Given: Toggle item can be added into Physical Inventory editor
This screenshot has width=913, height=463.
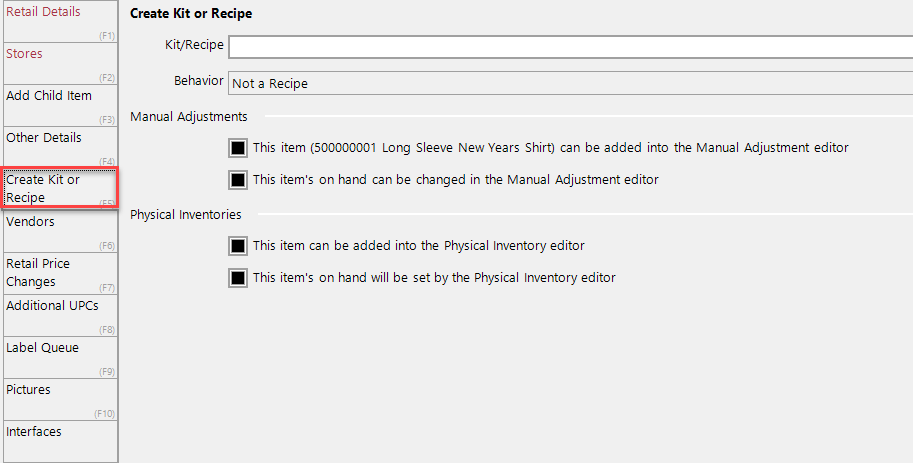Looking at the screenshot, I should coord(238,246).
